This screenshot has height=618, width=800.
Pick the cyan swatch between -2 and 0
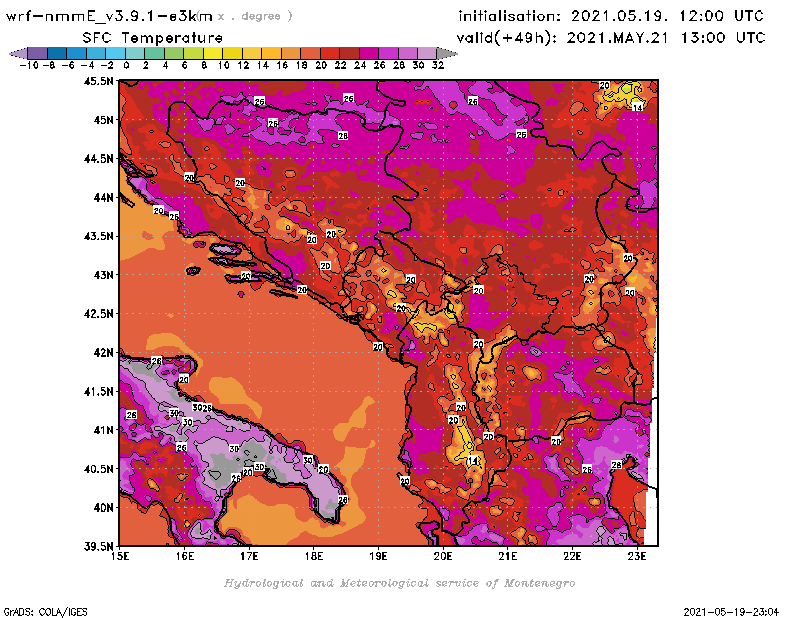pyautogui.click(x=116, y=53)
